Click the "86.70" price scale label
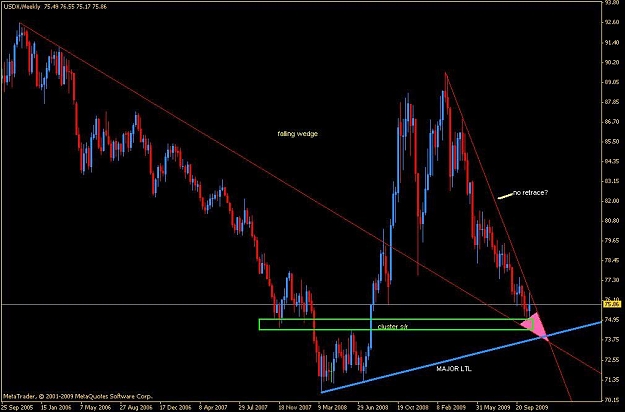Screen dimensions: 625x412 [612, 122]
